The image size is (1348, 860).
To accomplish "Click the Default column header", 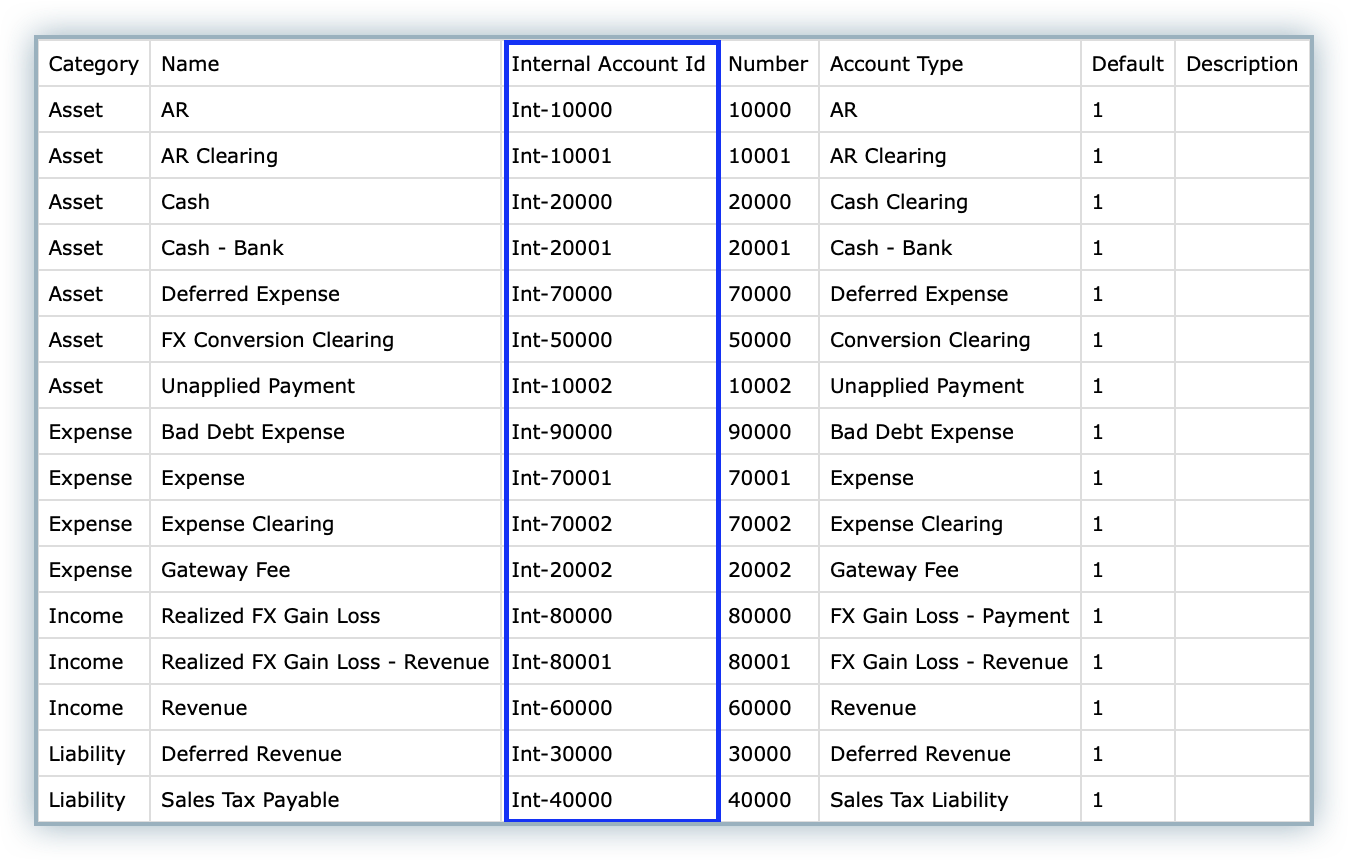I will pyautogui.click(x=1127, y=64).
